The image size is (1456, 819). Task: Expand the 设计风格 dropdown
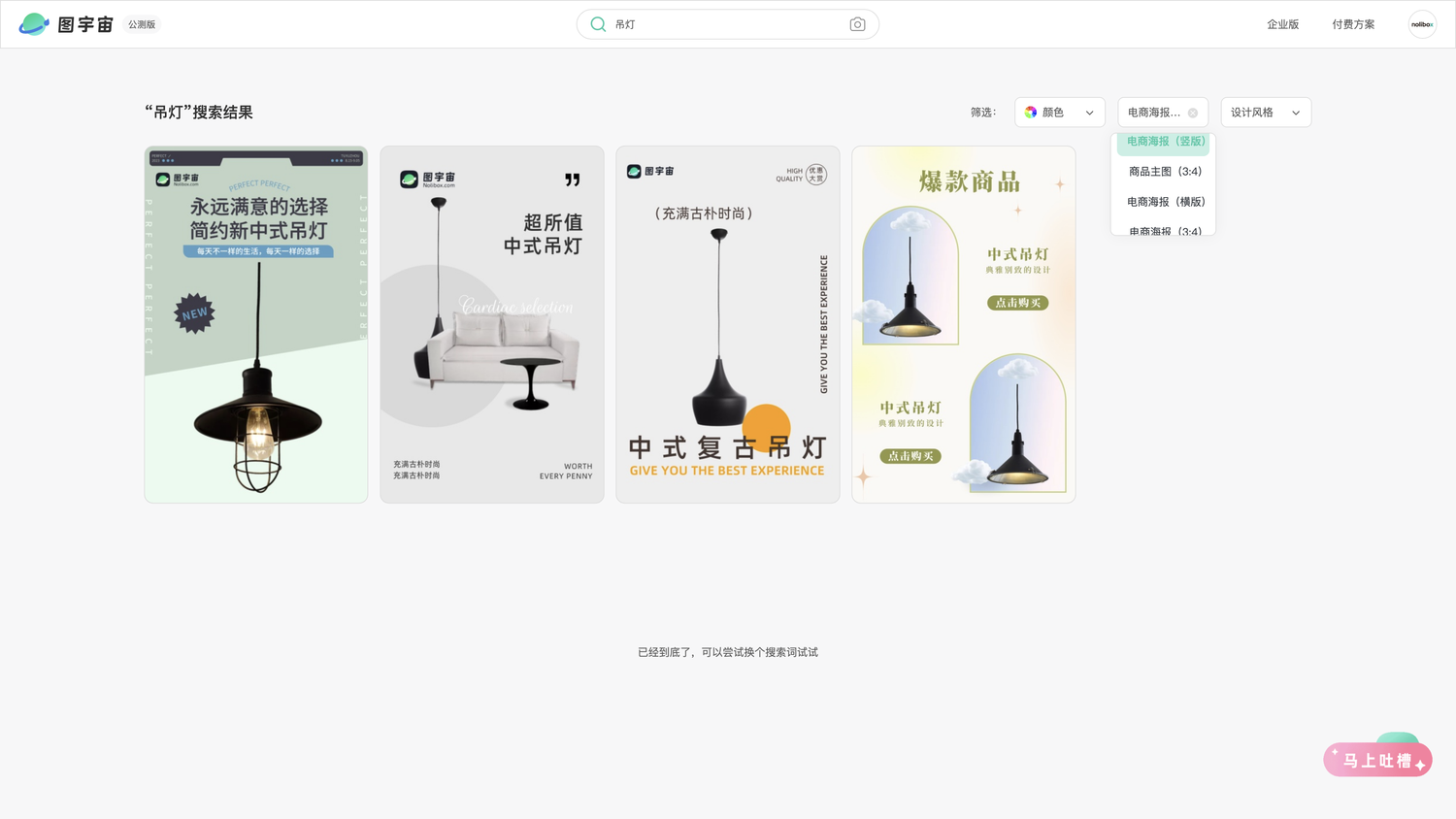(x=1266, y=113)
